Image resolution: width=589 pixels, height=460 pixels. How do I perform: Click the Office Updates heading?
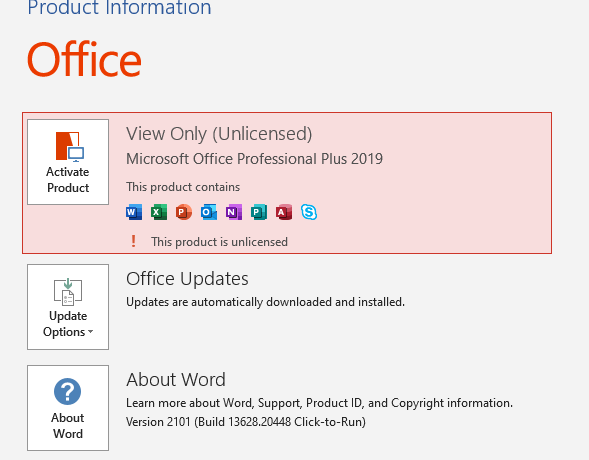[187, 279]
